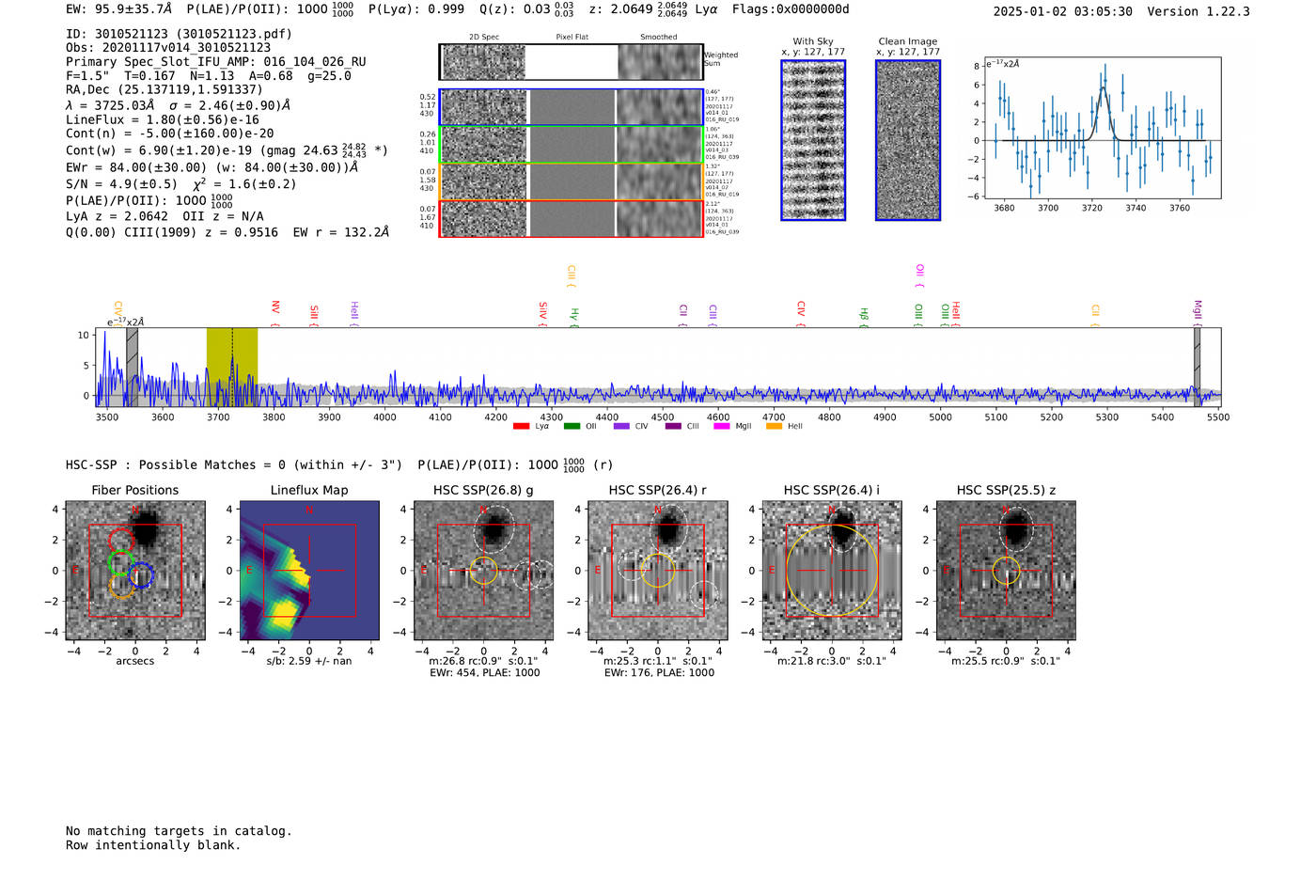Open the HSC SSP(26.8) g image
Image resolution: width=1316 pixels, height=896 pixels.
(x=483, y=571)
